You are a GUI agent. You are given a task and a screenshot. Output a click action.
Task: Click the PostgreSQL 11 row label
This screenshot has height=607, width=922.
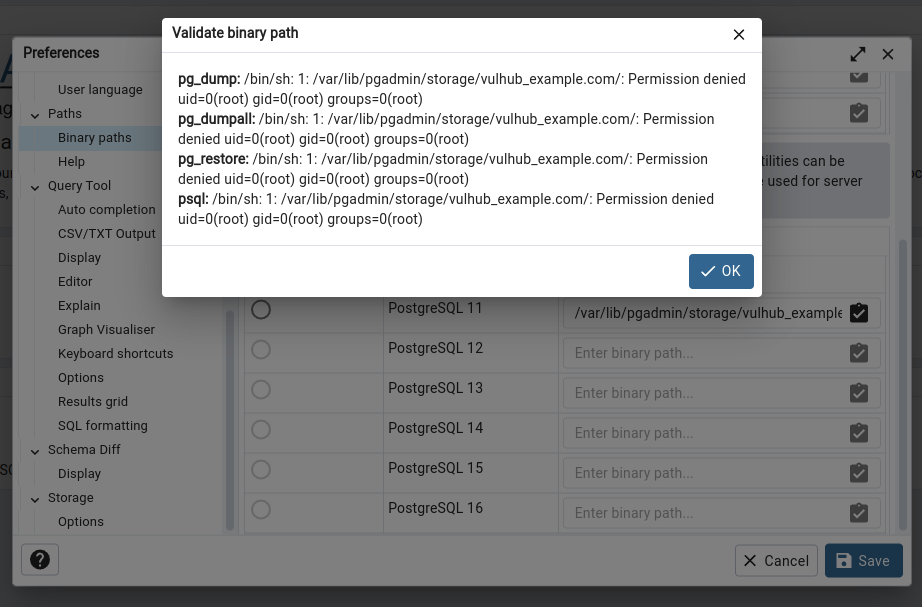tap(435, 308)
